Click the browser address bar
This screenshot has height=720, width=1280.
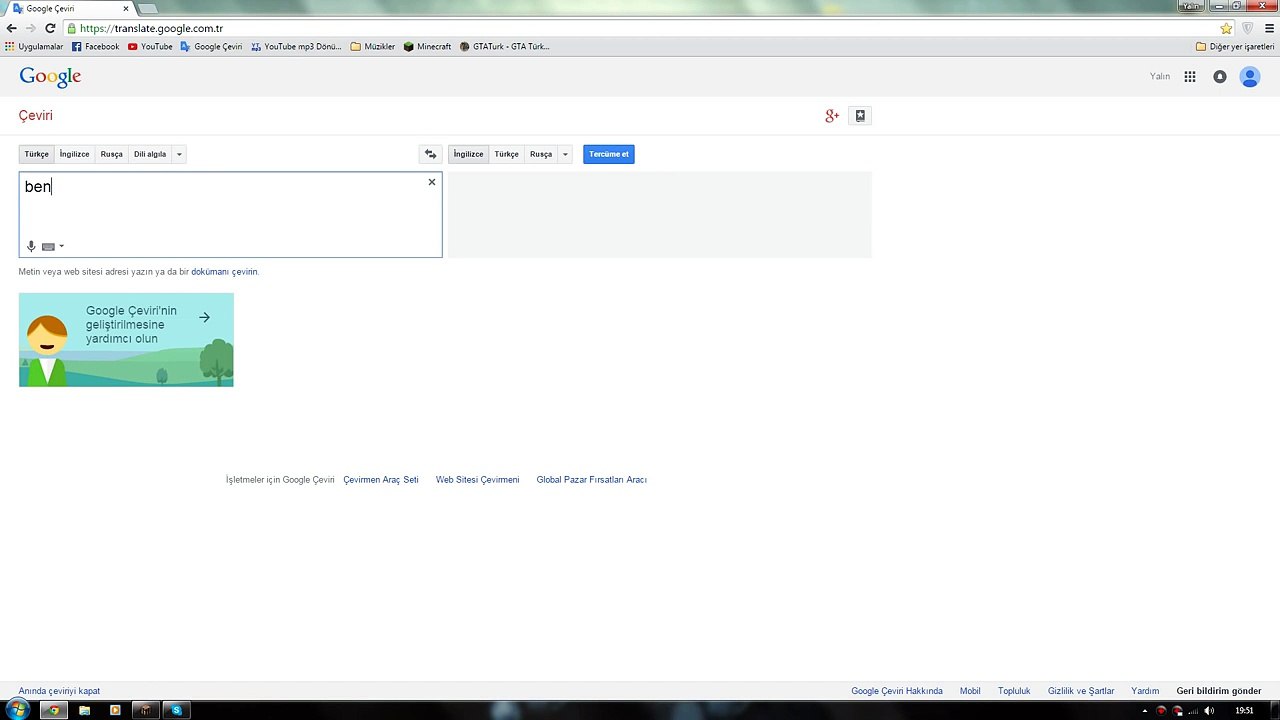(x=640, y=29)
